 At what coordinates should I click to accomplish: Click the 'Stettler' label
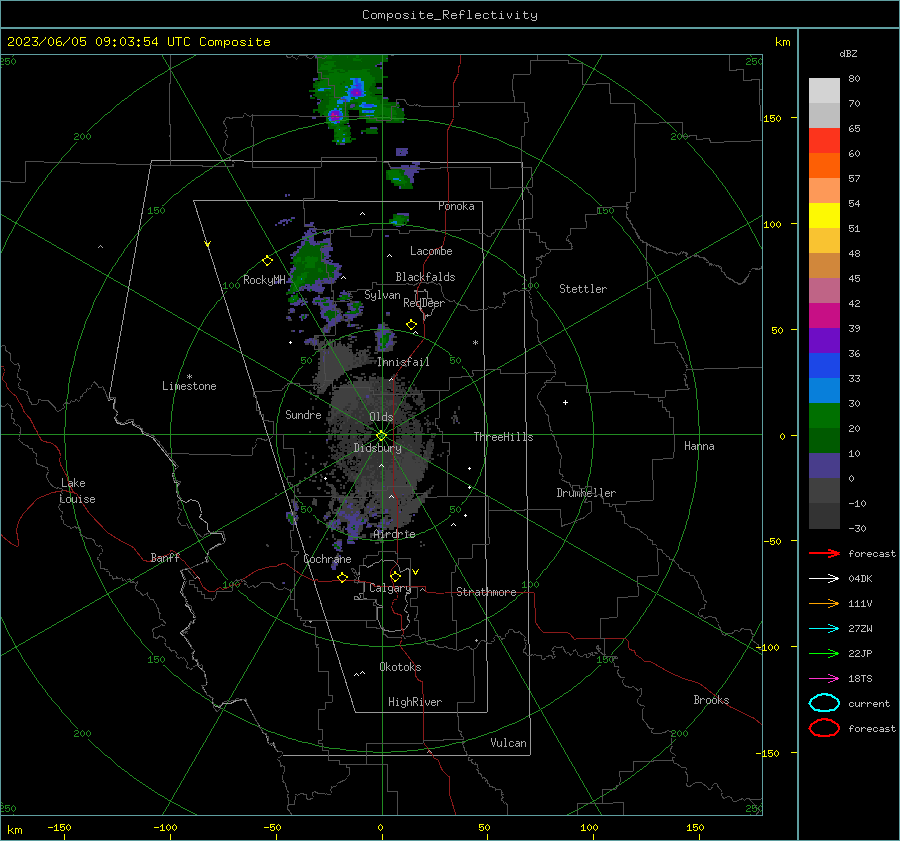tap(583, 289)
